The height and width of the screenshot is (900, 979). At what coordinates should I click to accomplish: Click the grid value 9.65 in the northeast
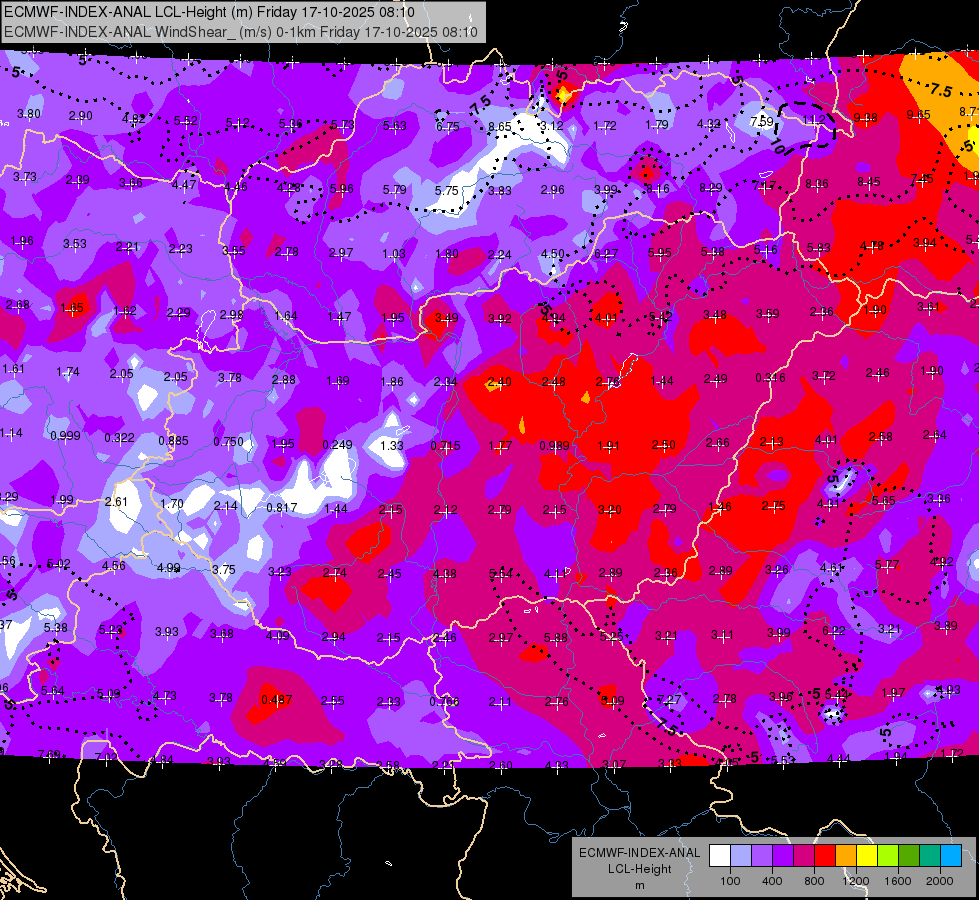click(918, 114)
